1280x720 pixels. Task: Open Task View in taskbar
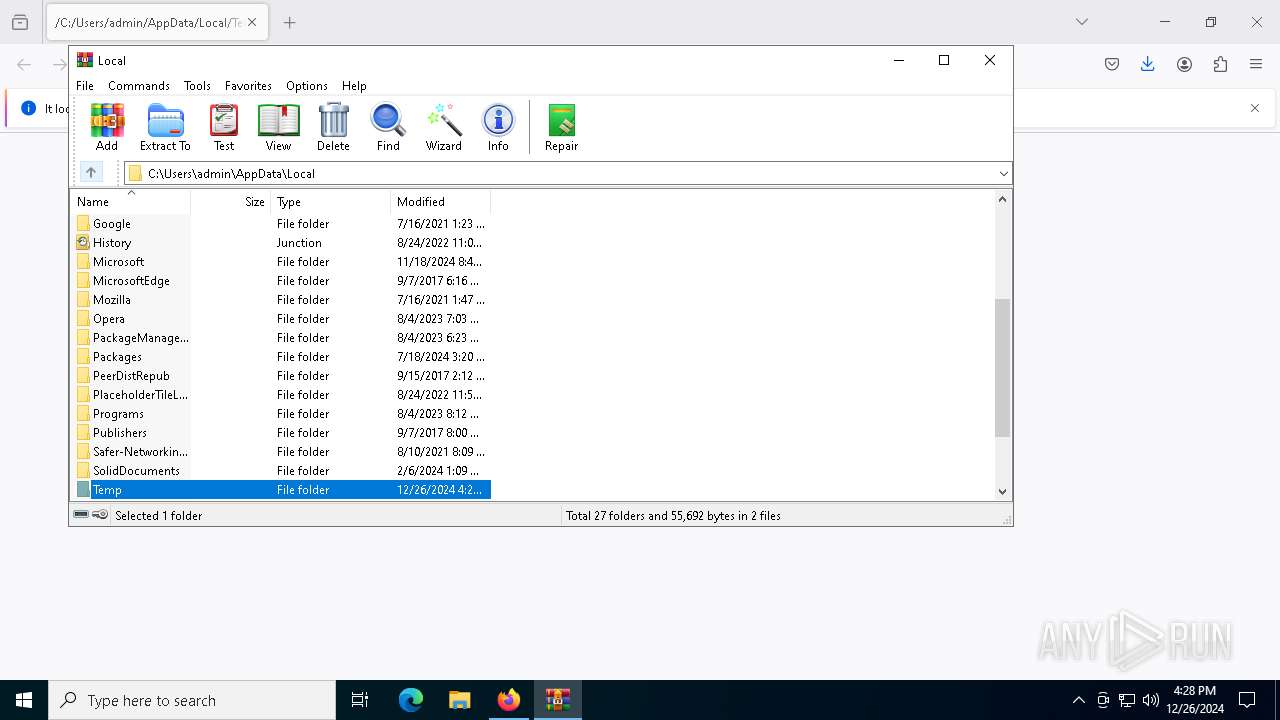(360, 700)
